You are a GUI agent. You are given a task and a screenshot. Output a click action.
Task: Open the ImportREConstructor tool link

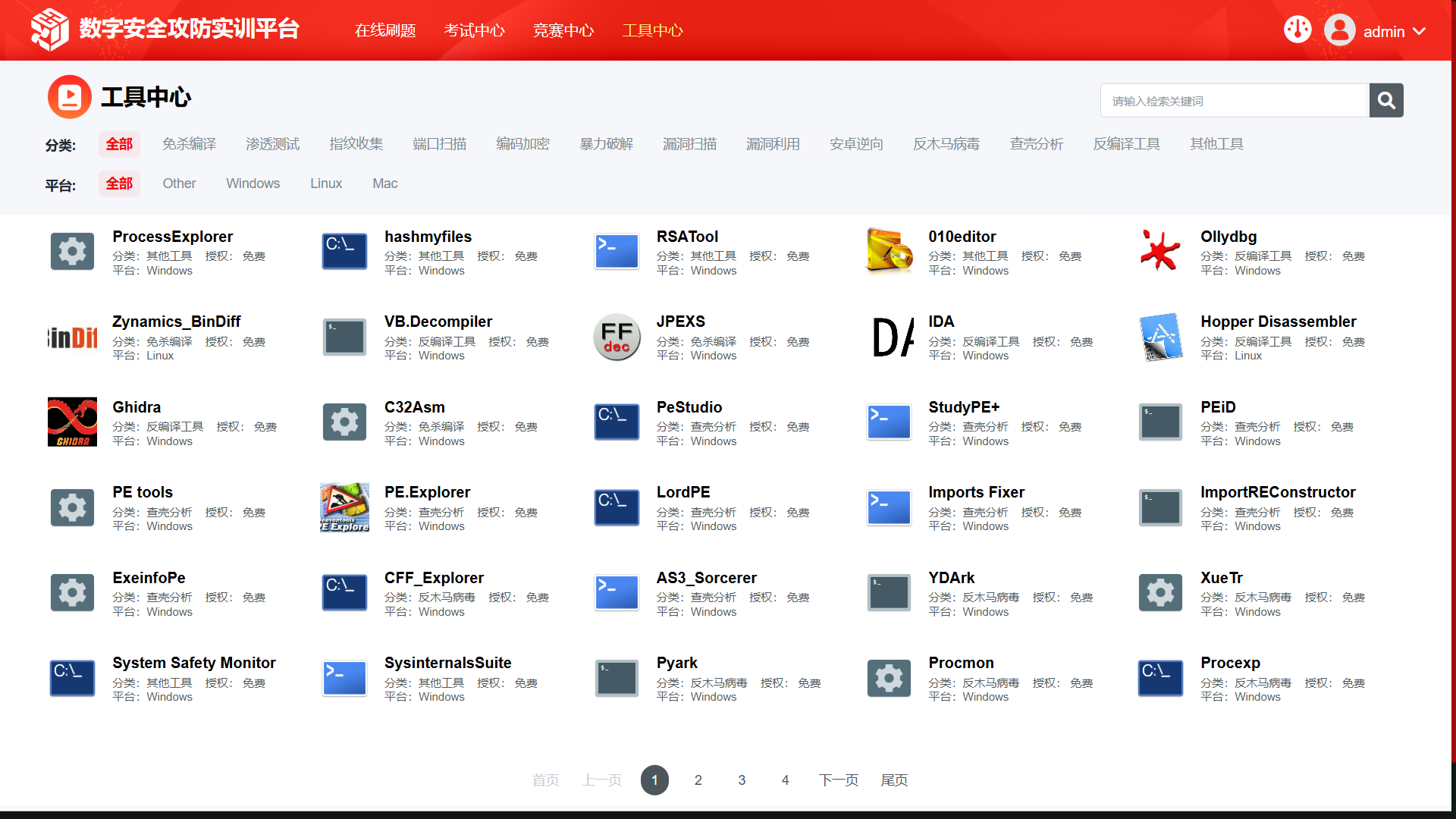tap(1278, 492)
